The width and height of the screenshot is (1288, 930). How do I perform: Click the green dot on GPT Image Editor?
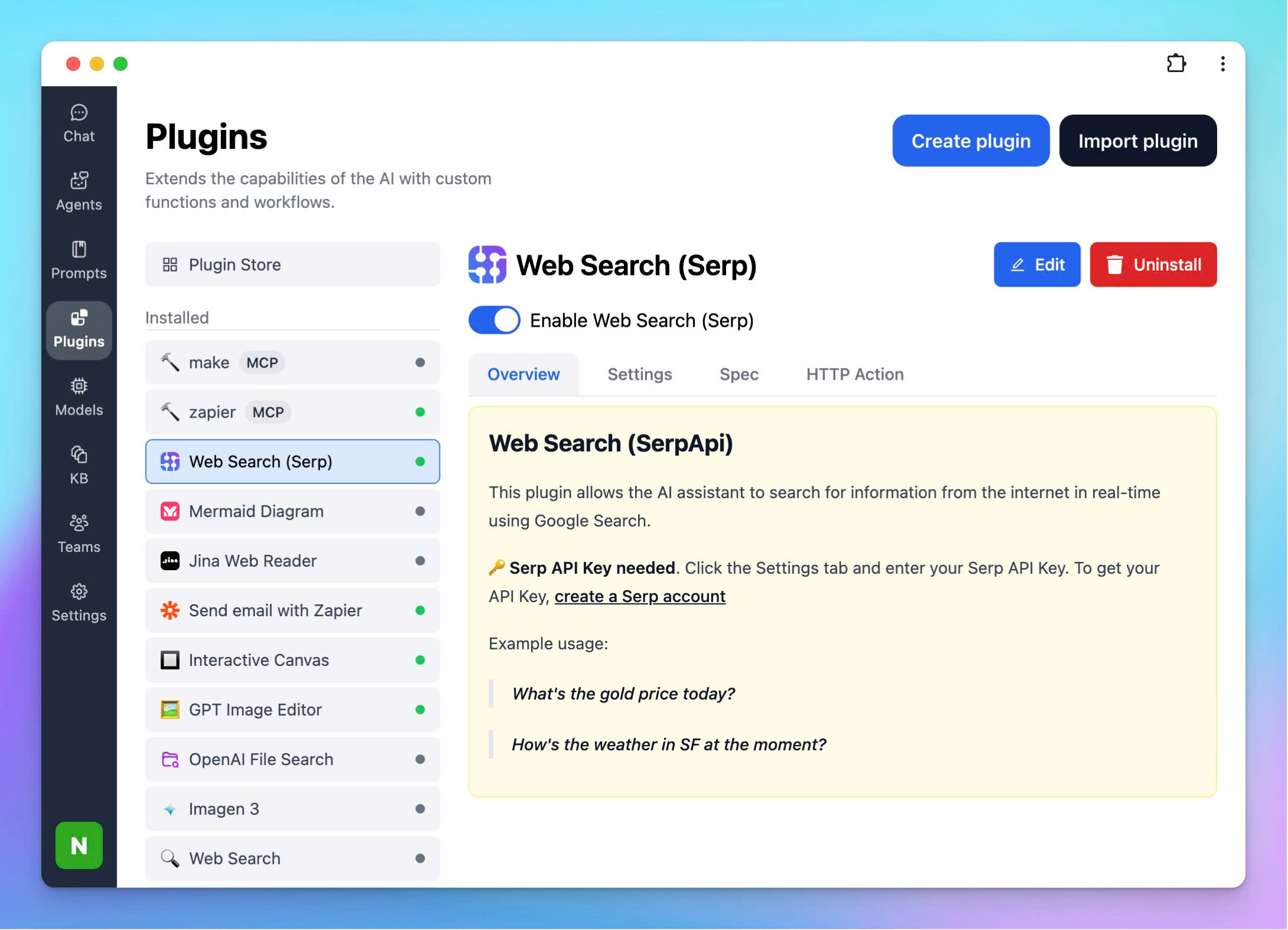[x=420, y=710]
